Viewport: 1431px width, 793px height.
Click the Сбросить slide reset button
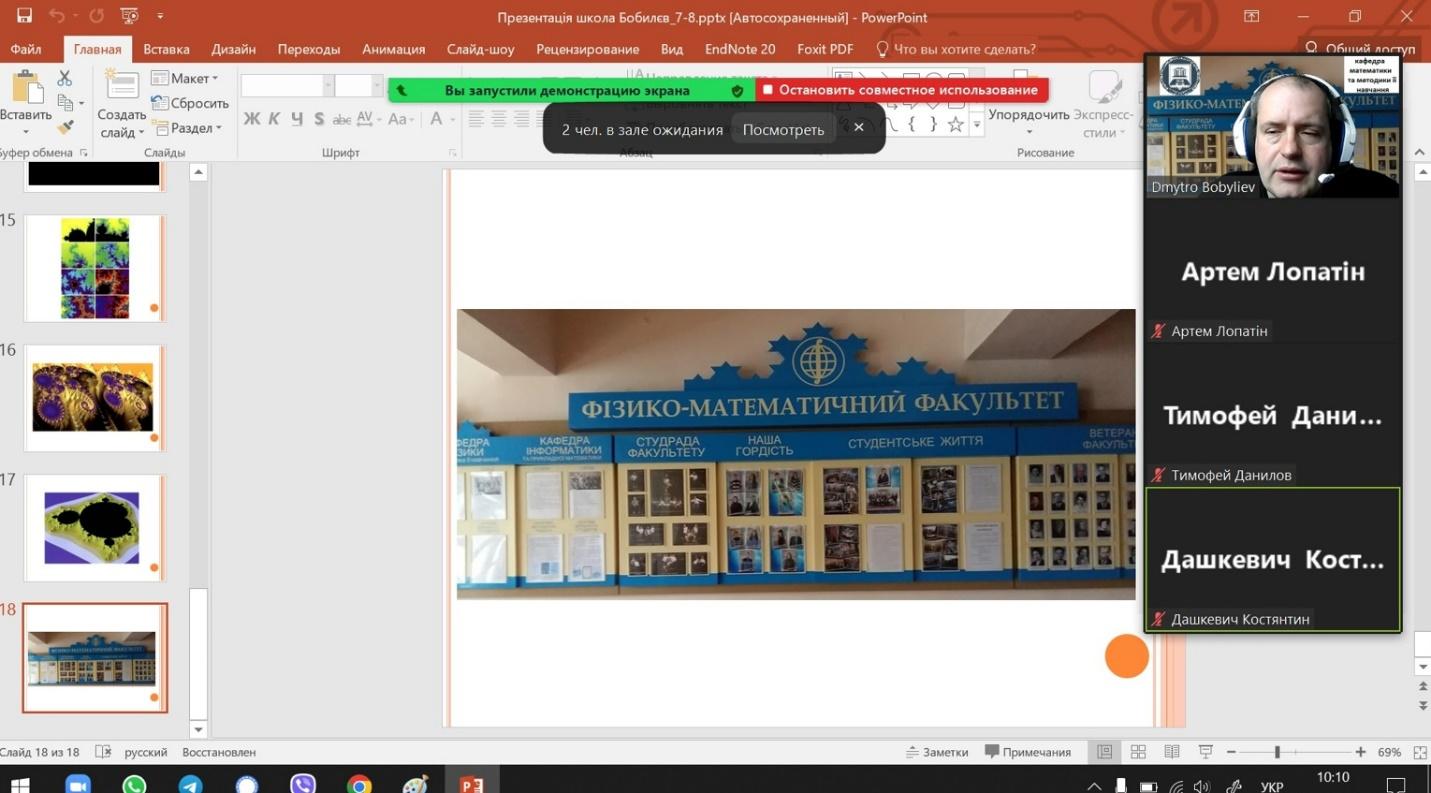(190, 103)
